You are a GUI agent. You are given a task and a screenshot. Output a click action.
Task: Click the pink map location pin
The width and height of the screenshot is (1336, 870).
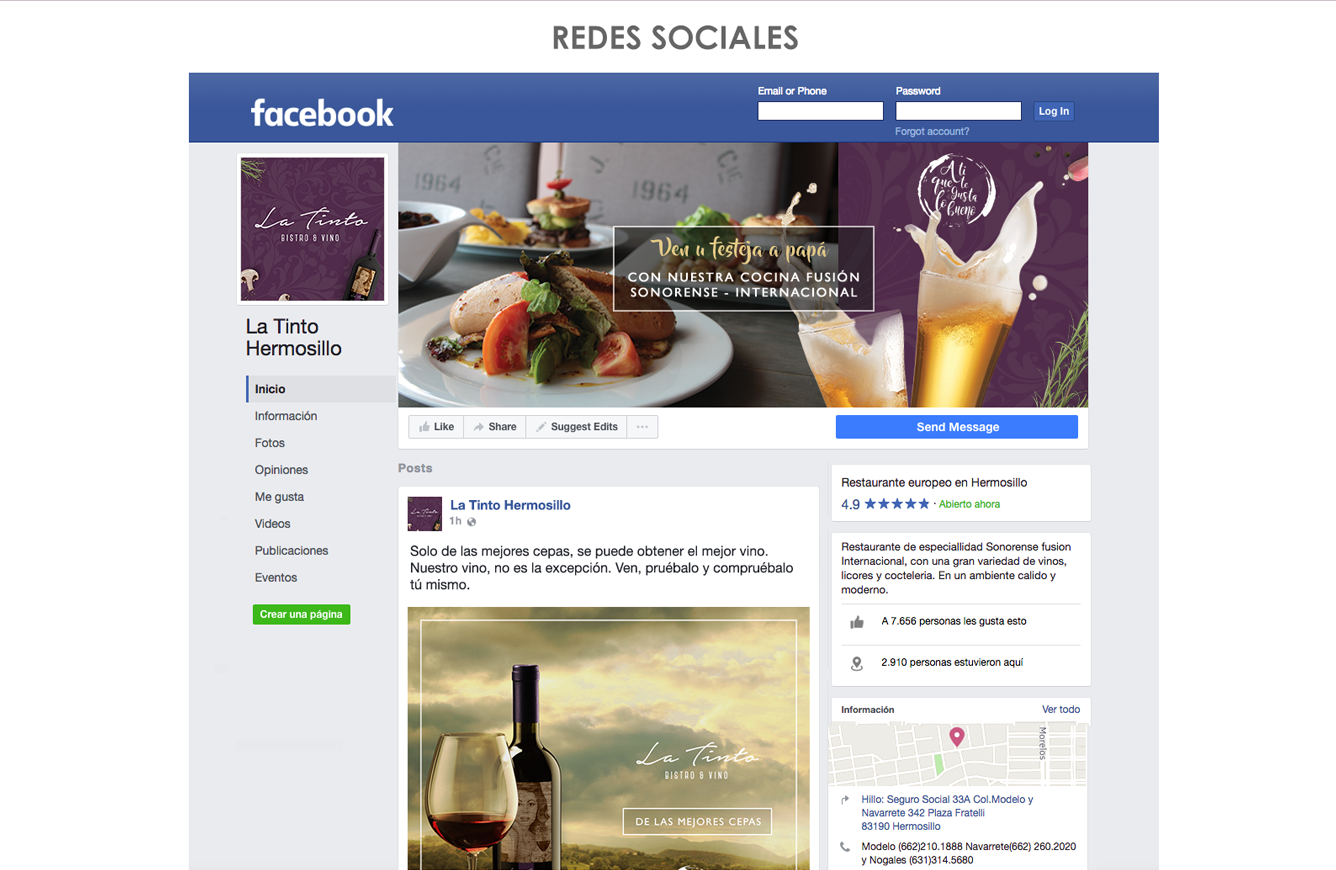point(957,737)
